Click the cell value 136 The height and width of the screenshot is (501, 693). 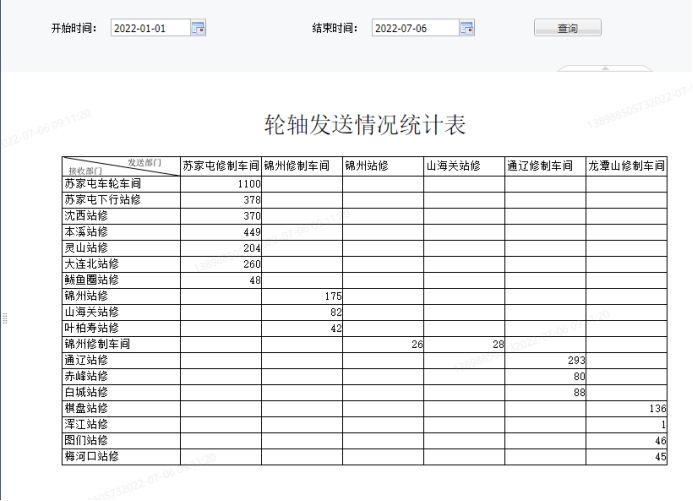point(658,409)
